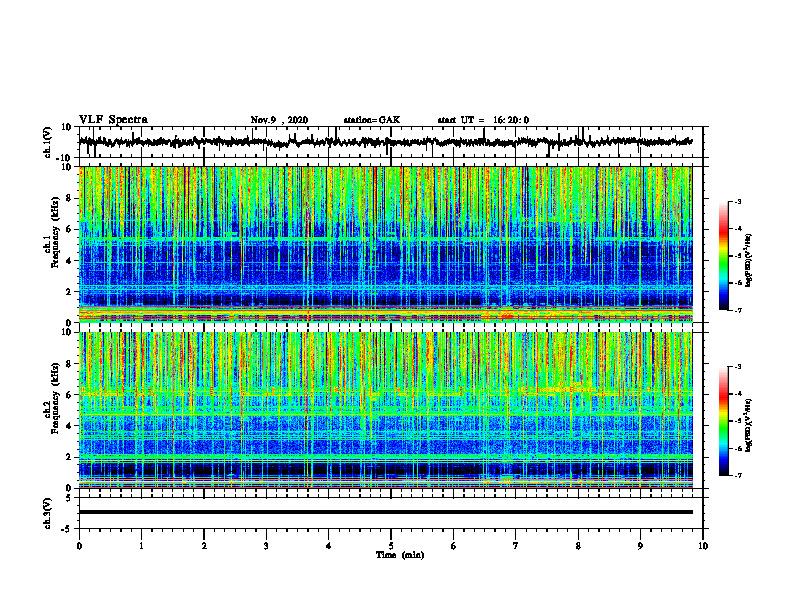This screenshot has width=792, height=612.
Task: Click inside the ch.2 spectrogram panel
Action: tap(385, 410)
